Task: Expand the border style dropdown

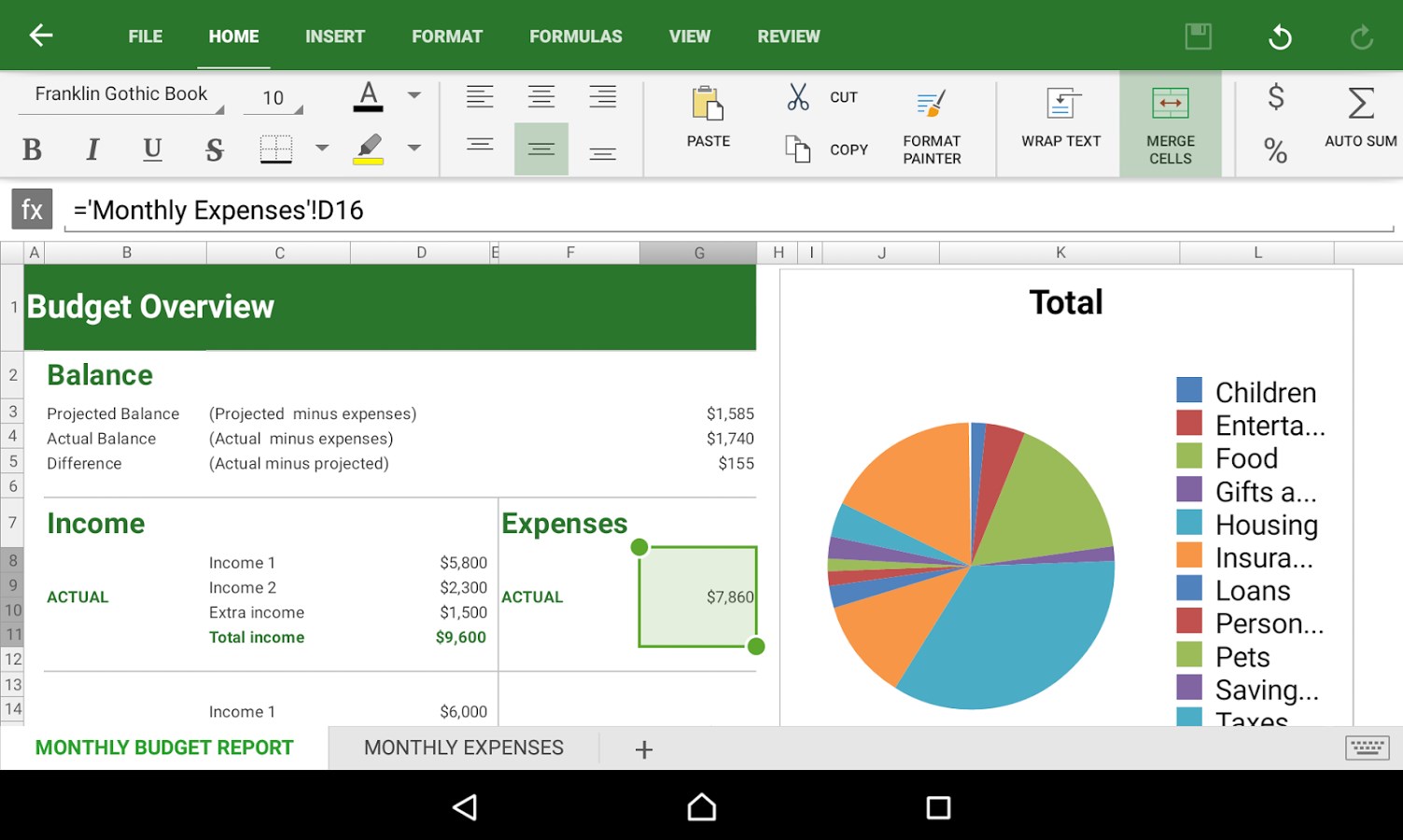Action: [x=321, y=148]
